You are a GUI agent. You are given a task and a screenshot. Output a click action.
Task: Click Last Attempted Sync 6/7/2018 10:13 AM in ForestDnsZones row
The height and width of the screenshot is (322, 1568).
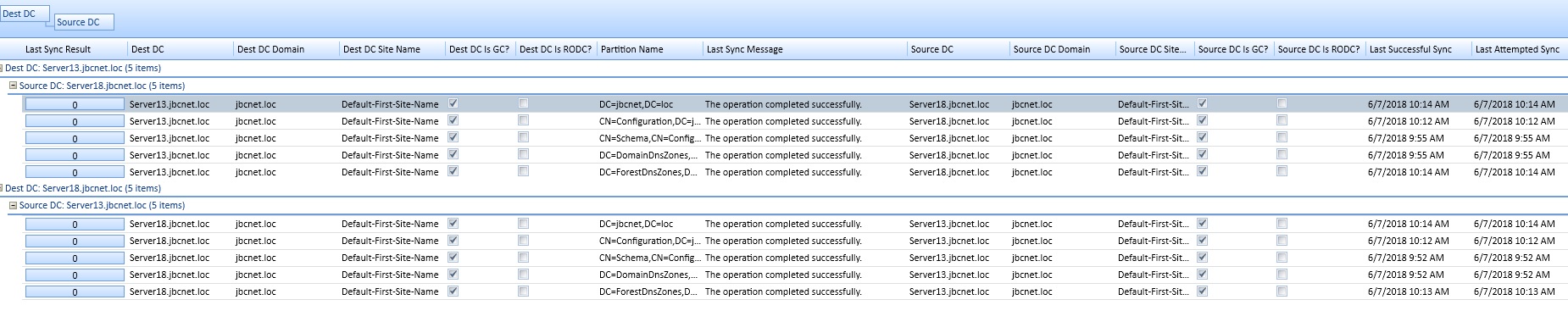pos(1514,291)
